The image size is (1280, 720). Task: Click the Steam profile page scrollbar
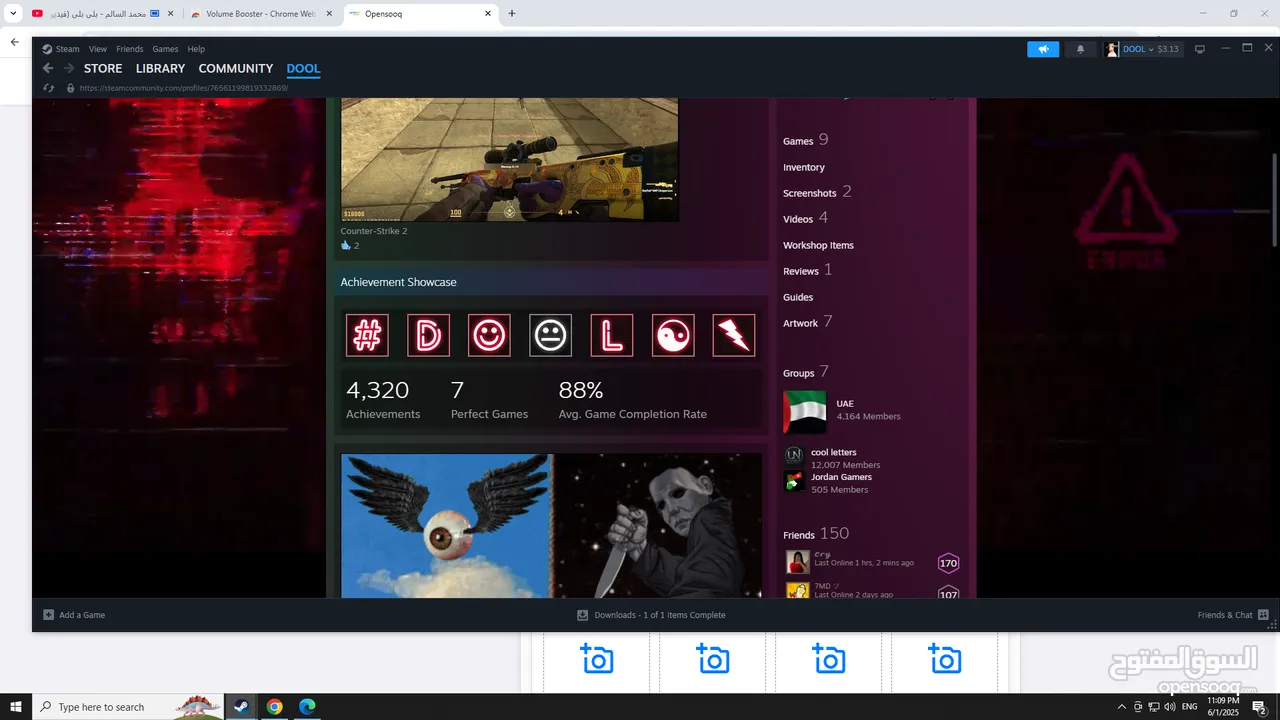[1274, 200]
